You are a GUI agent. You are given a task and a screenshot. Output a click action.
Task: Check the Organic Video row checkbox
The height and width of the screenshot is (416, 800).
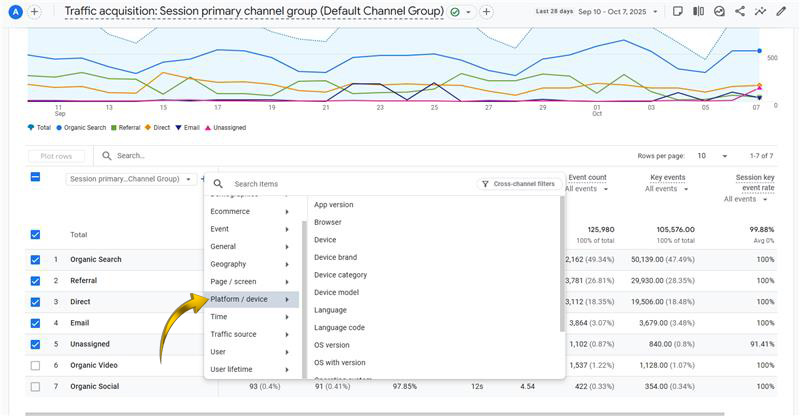click(x=35, y=365)
